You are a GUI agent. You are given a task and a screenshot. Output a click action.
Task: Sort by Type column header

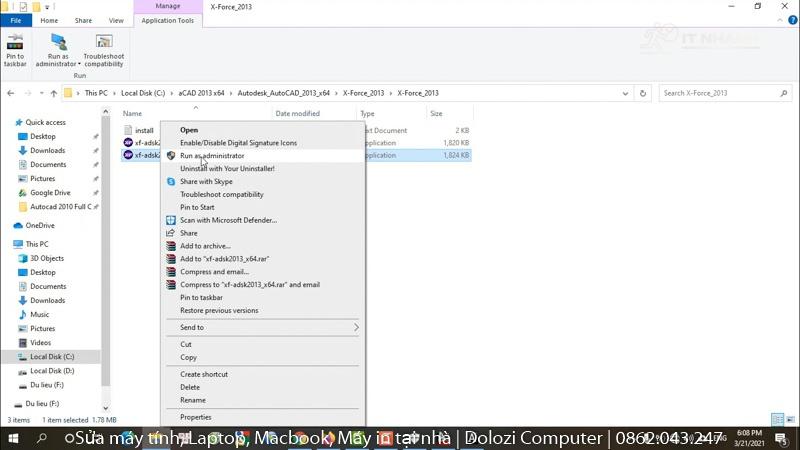point(367,113)
